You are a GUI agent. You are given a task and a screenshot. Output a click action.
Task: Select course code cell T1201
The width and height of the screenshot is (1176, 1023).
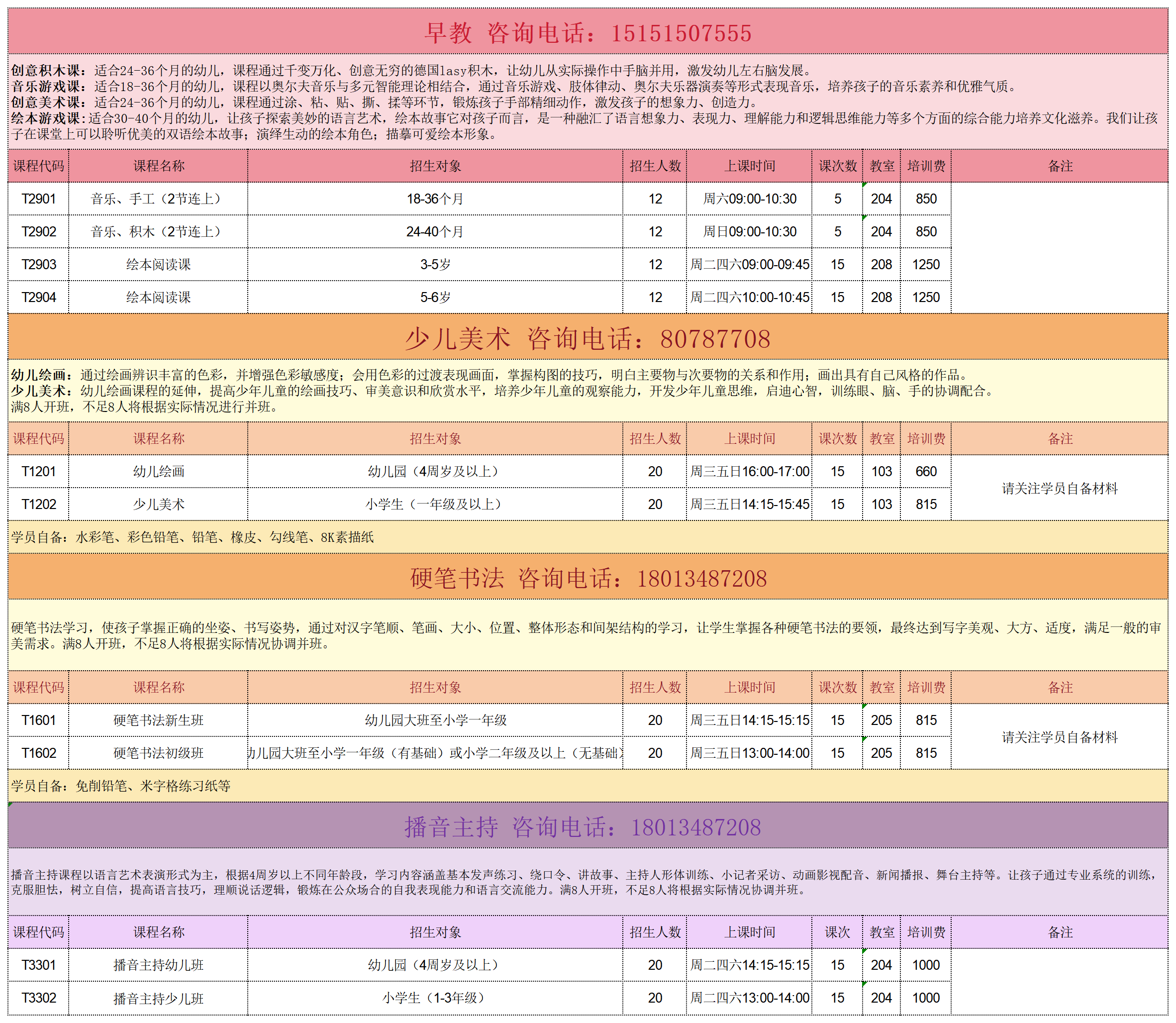point(39,472)
